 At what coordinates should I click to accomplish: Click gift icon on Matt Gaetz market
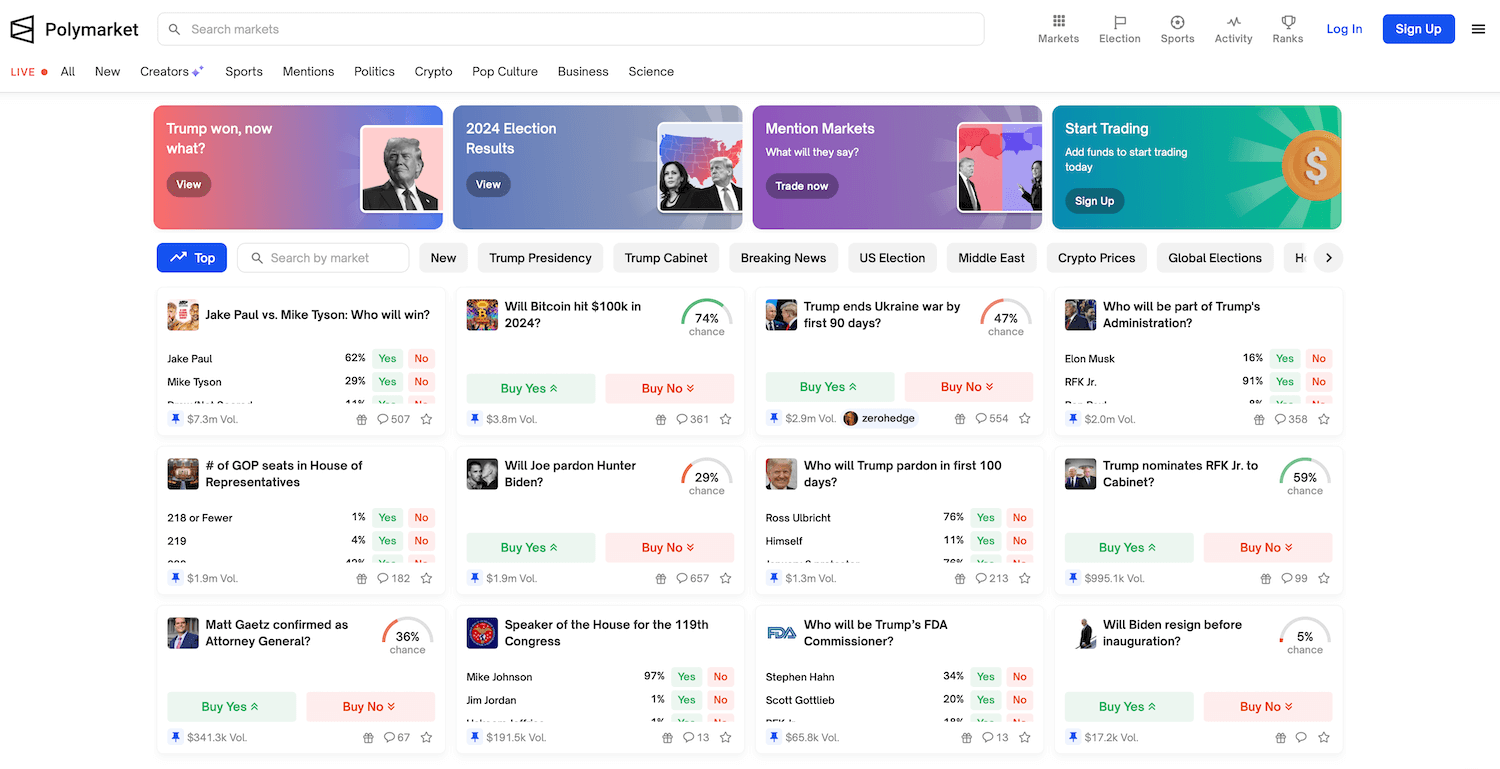368,737
